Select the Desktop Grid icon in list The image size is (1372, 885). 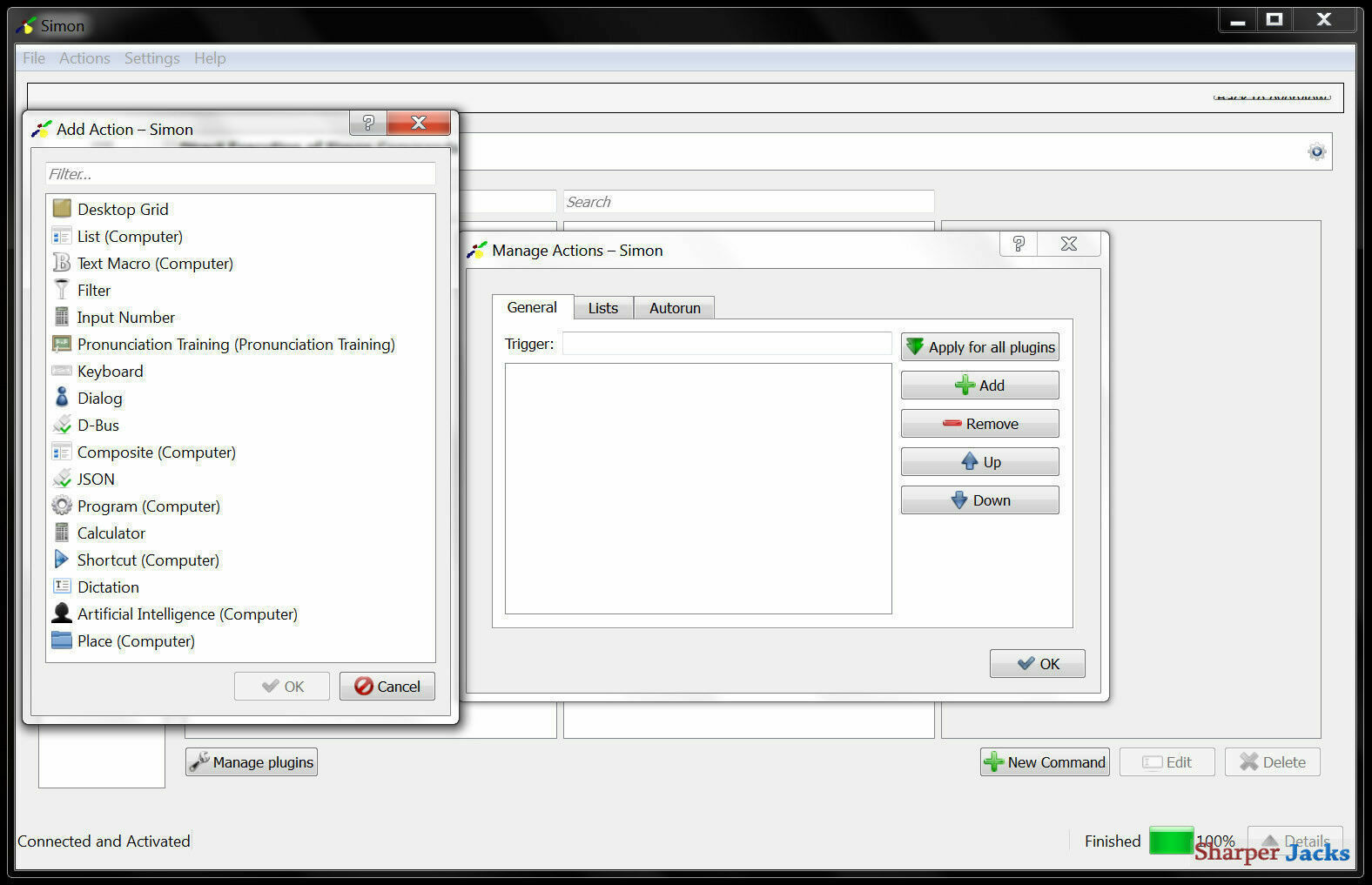point(62,208)
